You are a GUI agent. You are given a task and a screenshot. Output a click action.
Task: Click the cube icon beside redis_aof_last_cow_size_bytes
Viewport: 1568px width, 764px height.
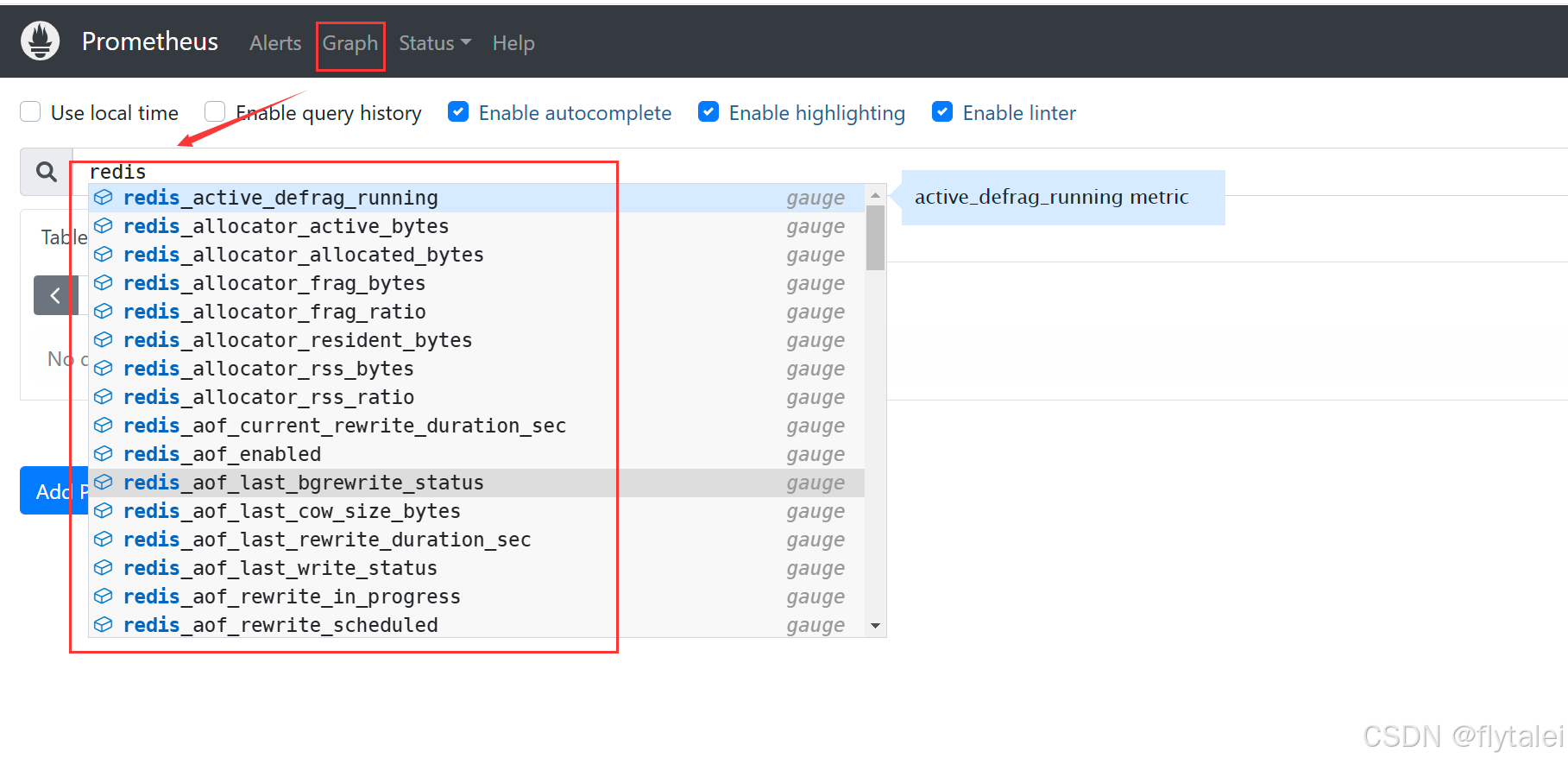(x=104, y=511)
